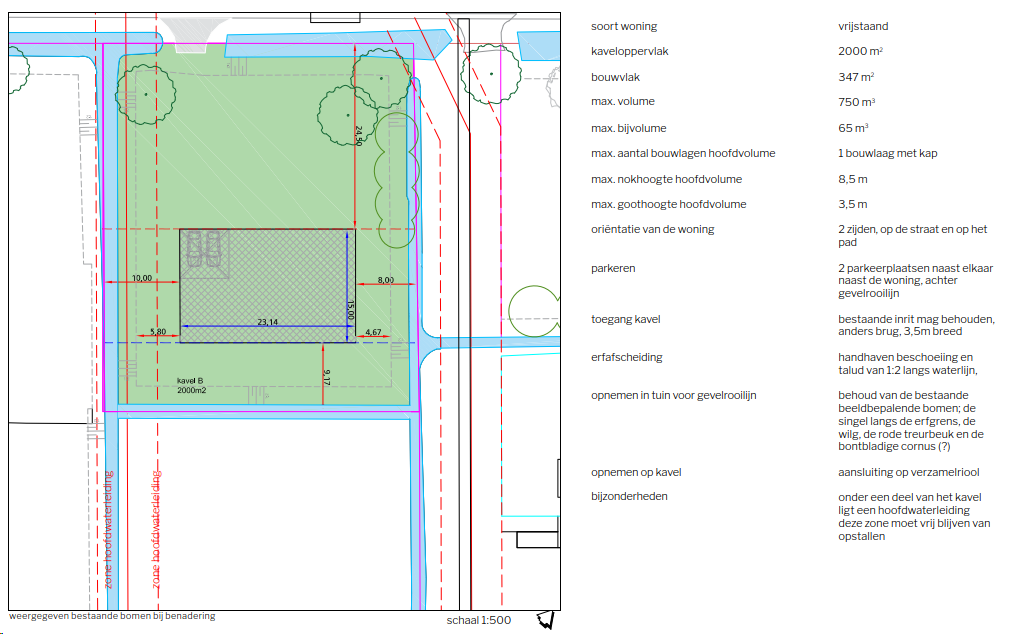
Task: Select the '3,5 m' value
Action: pos(852,204)
